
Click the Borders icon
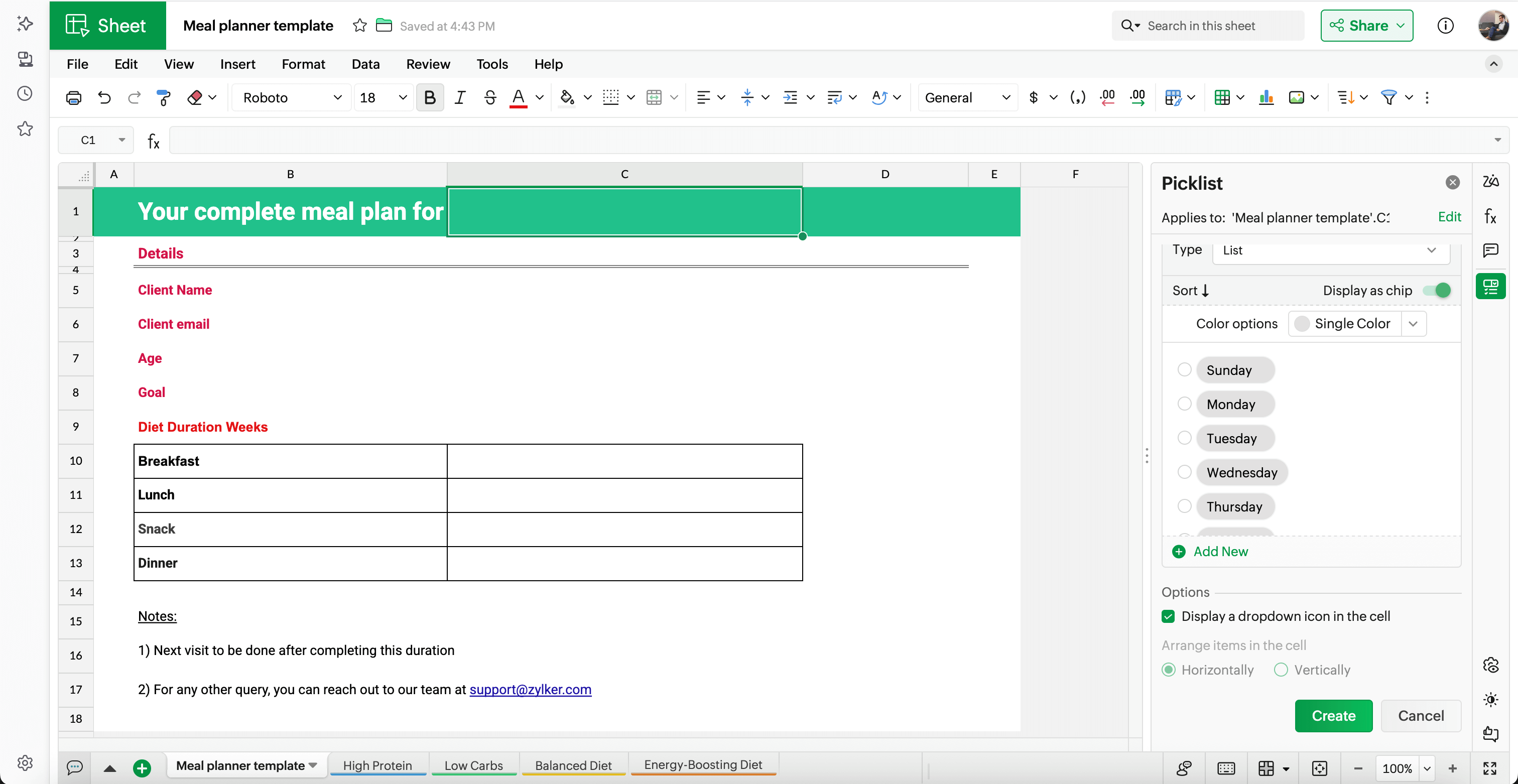611,98
